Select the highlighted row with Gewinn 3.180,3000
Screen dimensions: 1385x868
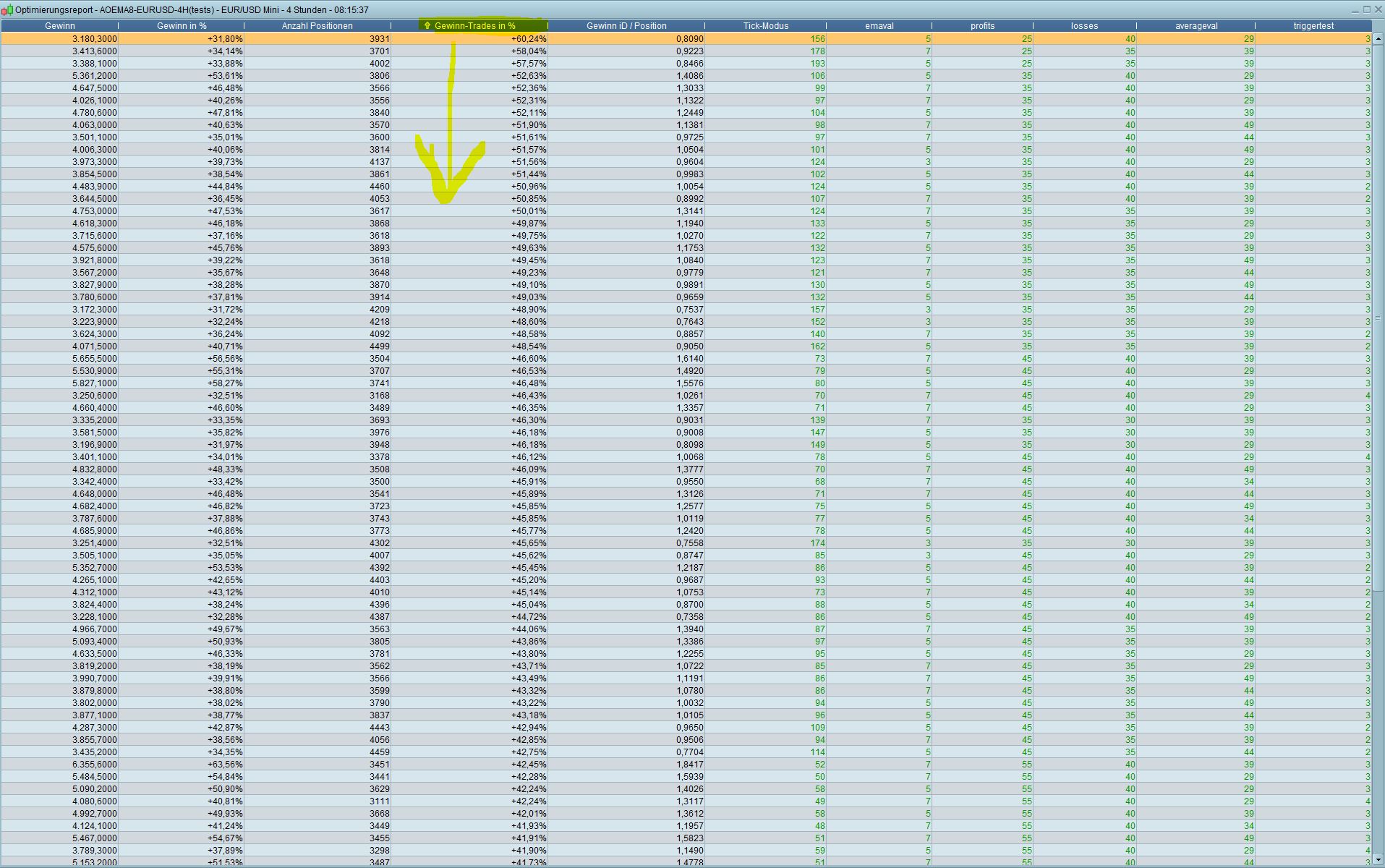pos(686,39)
